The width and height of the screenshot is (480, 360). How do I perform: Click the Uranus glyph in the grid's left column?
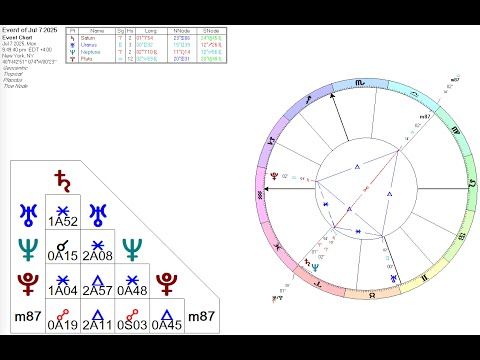(x=28, y=215)
